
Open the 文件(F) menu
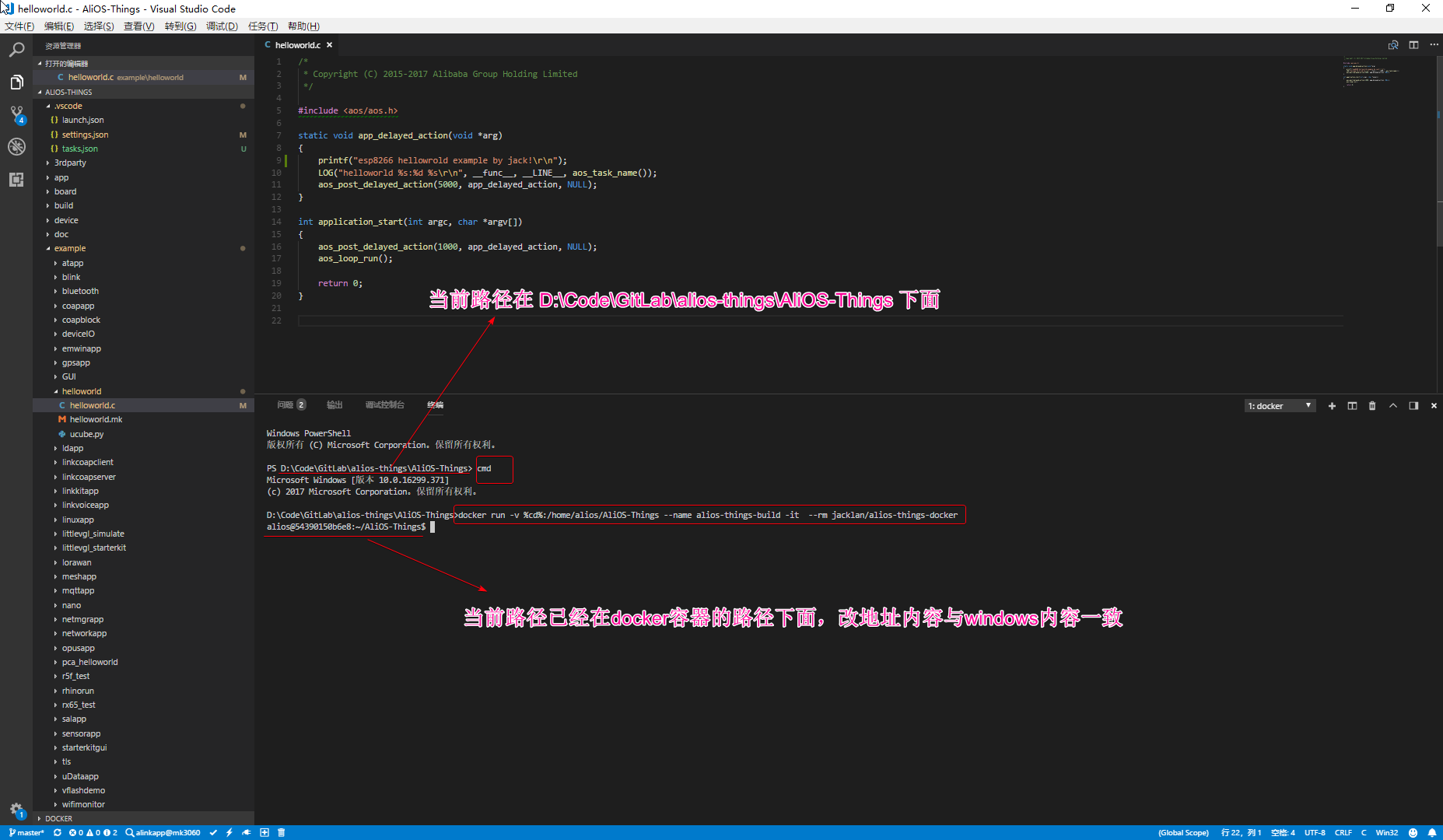pos(19,26)
